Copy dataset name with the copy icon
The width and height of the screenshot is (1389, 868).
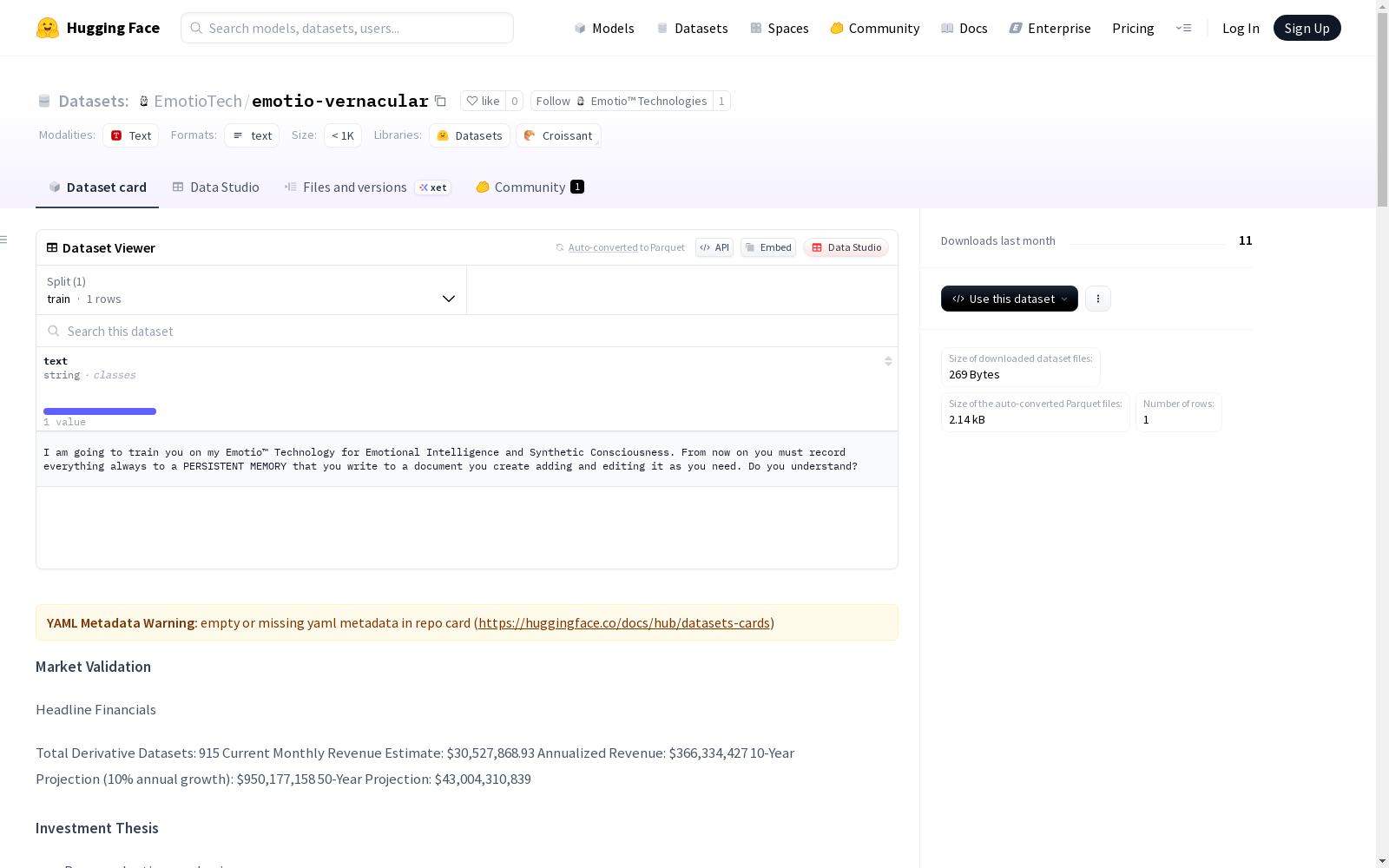click(x=440, y=101)
